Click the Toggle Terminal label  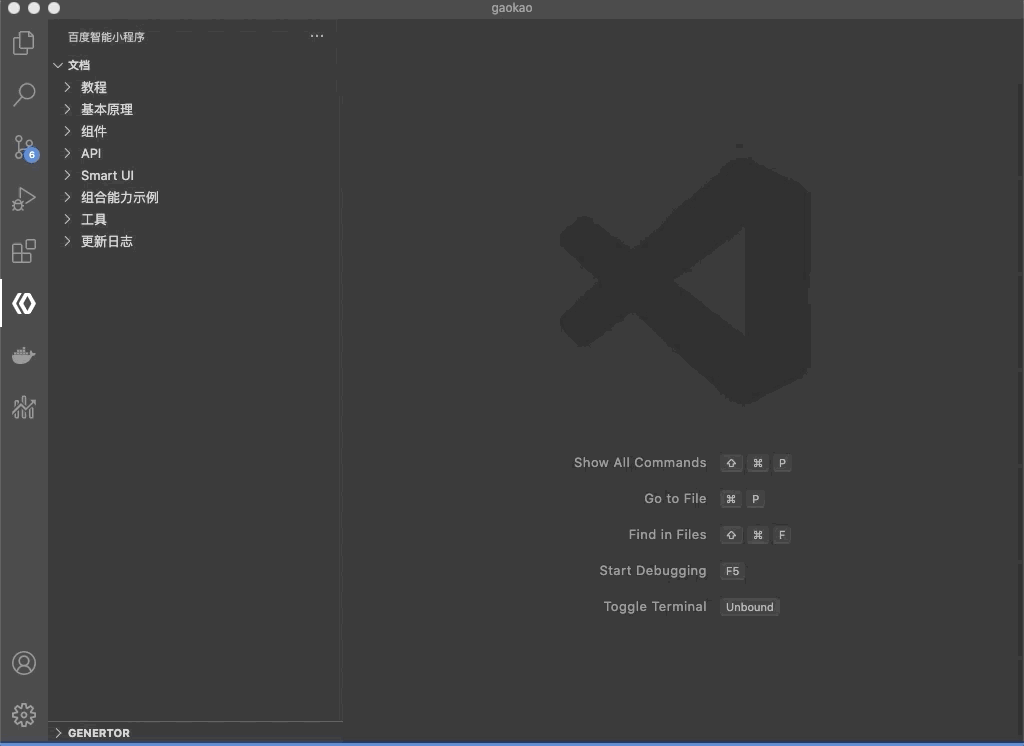tap(655, 607)
